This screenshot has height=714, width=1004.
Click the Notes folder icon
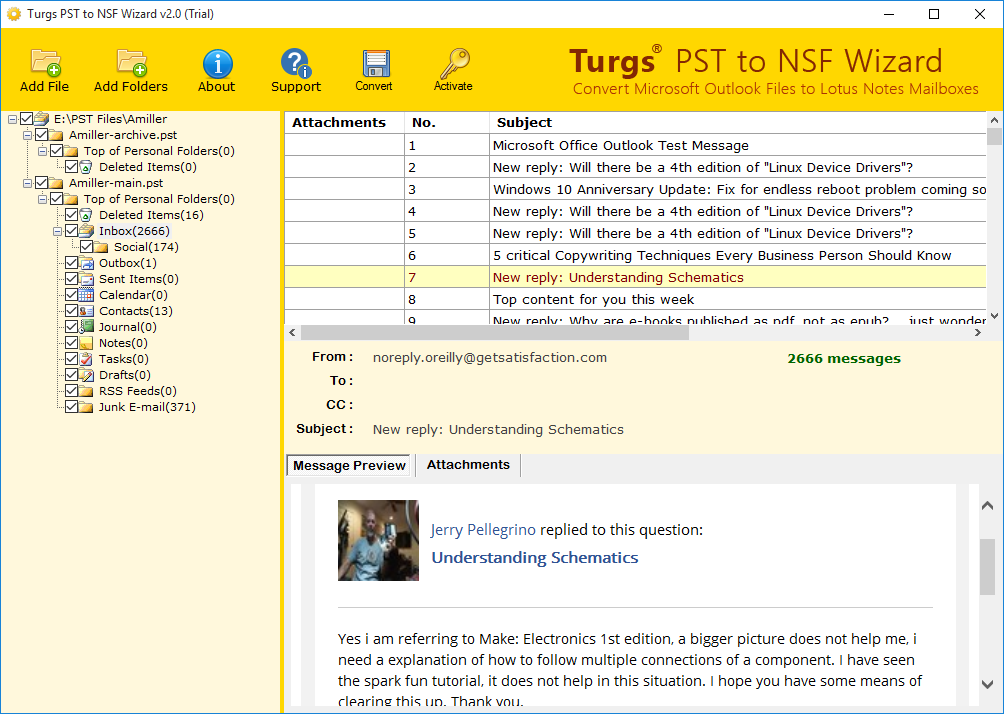point(86,343)
